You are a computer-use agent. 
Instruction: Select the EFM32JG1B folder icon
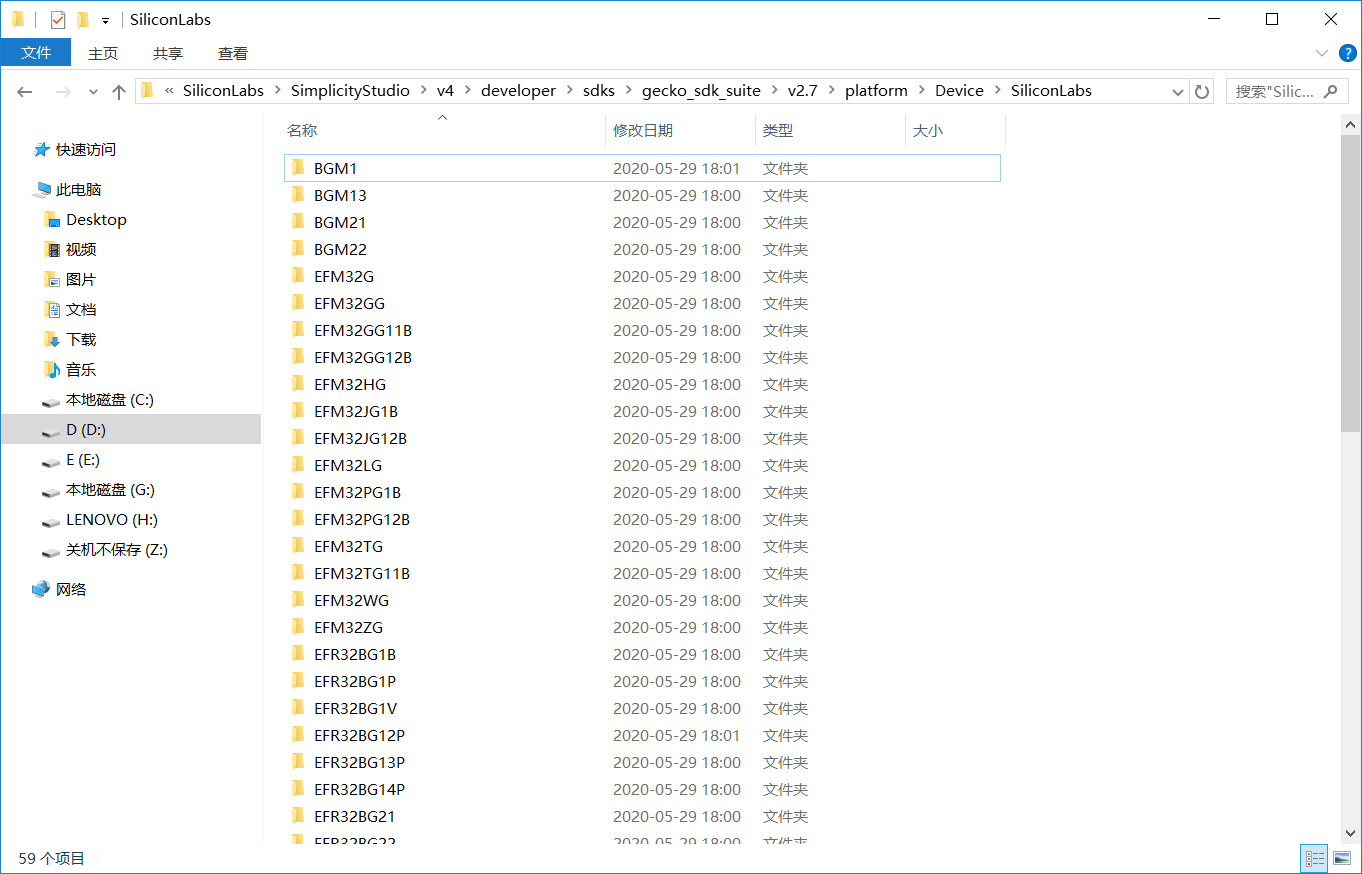coord(298,411)
